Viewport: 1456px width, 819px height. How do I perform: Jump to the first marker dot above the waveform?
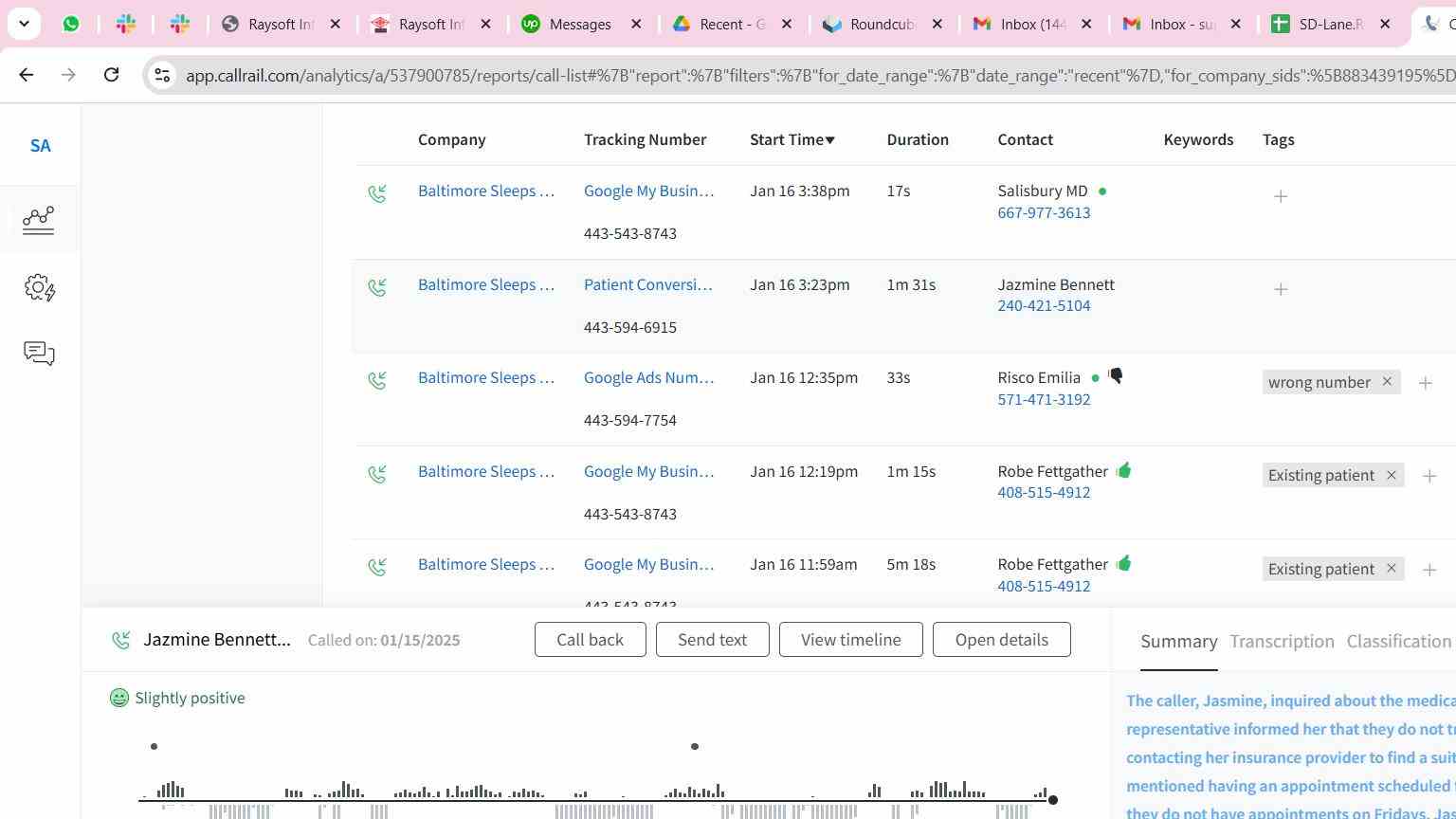pos(154,746)
